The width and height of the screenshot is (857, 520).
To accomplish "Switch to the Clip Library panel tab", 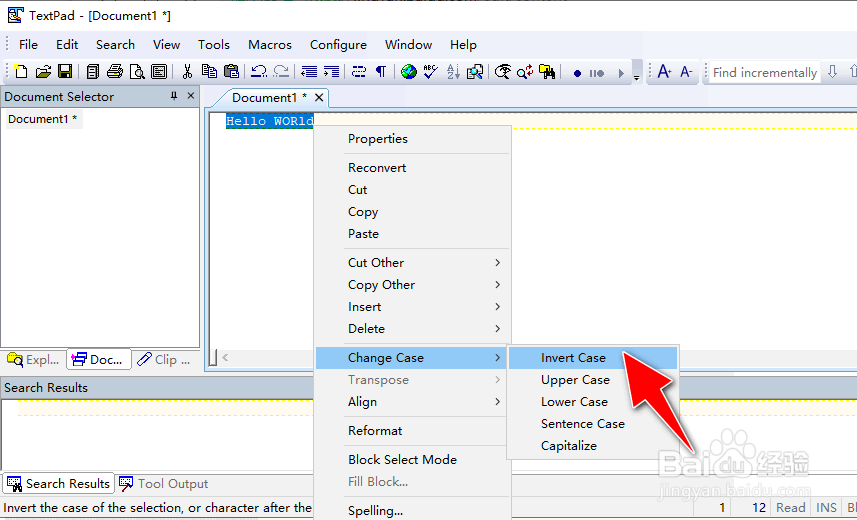I will [x=164, y=359].
